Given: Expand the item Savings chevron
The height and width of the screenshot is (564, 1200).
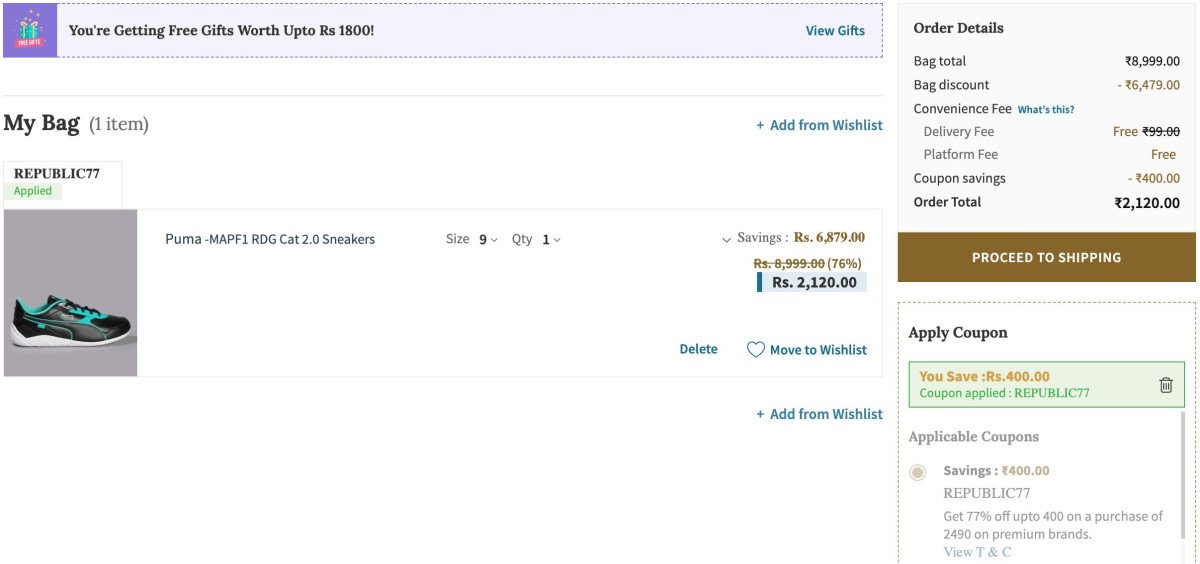Looking at the screenshot, I should 726,239.
